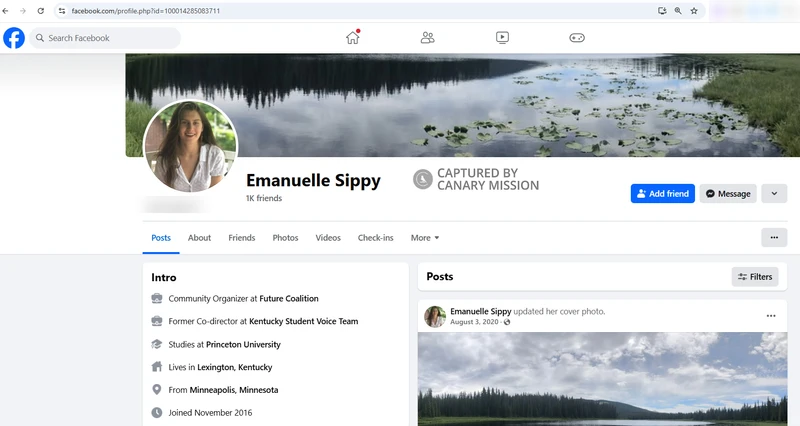Click the Add friend button

tap(662, 194)
